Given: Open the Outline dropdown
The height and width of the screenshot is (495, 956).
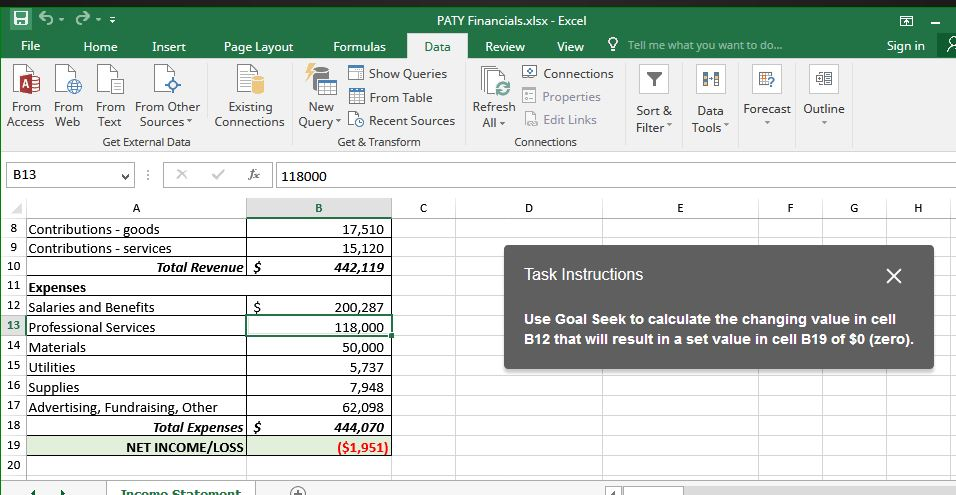Looking at the screenshot, I should [824, 96].
